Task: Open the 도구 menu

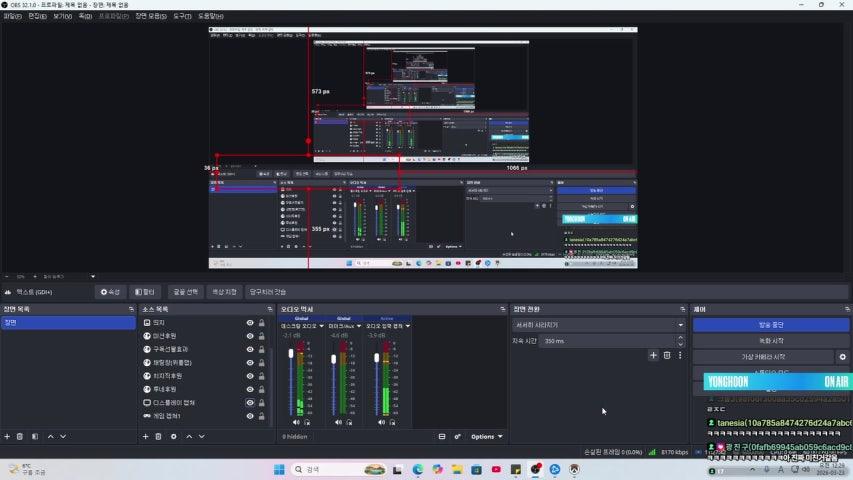Action: (182, 16)
